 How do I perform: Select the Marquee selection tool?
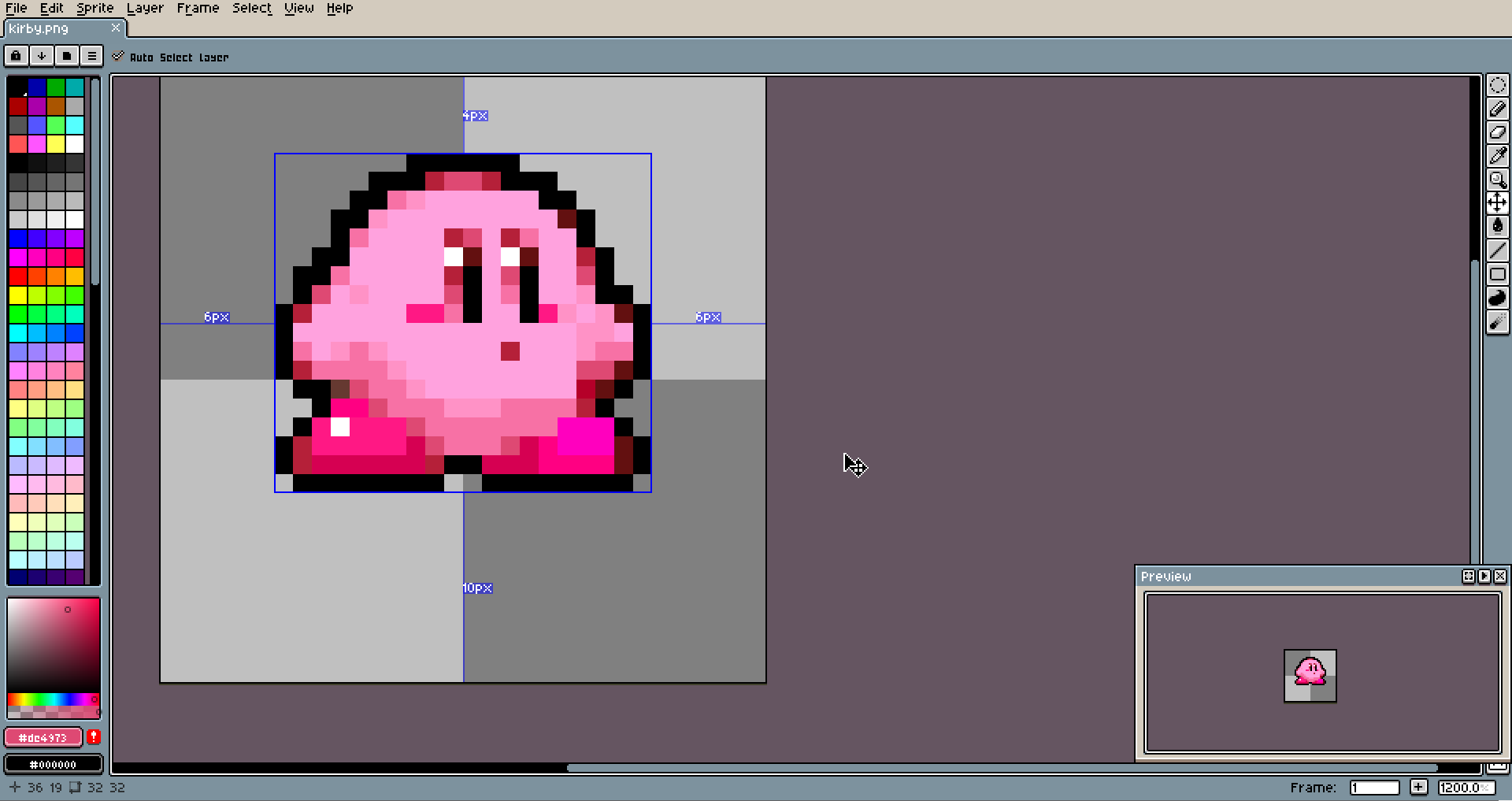pyautogui.click(x=1497, y=85)
